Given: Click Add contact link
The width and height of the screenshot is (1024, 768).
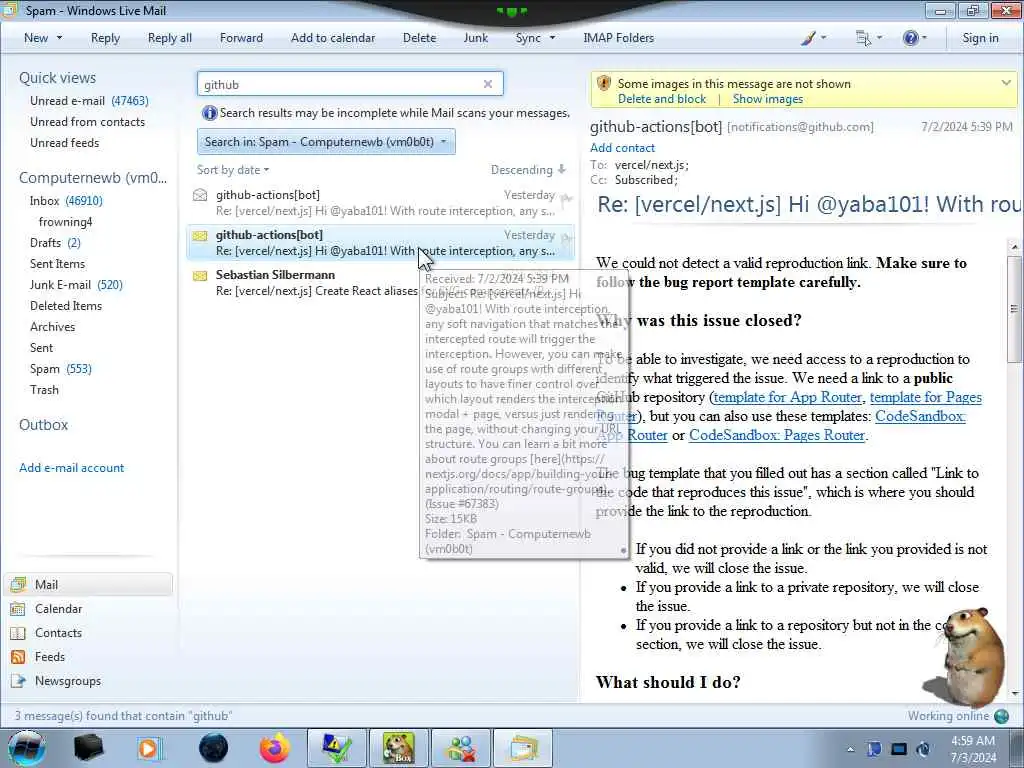Looking at the screenshot, I should coord(622,148).
